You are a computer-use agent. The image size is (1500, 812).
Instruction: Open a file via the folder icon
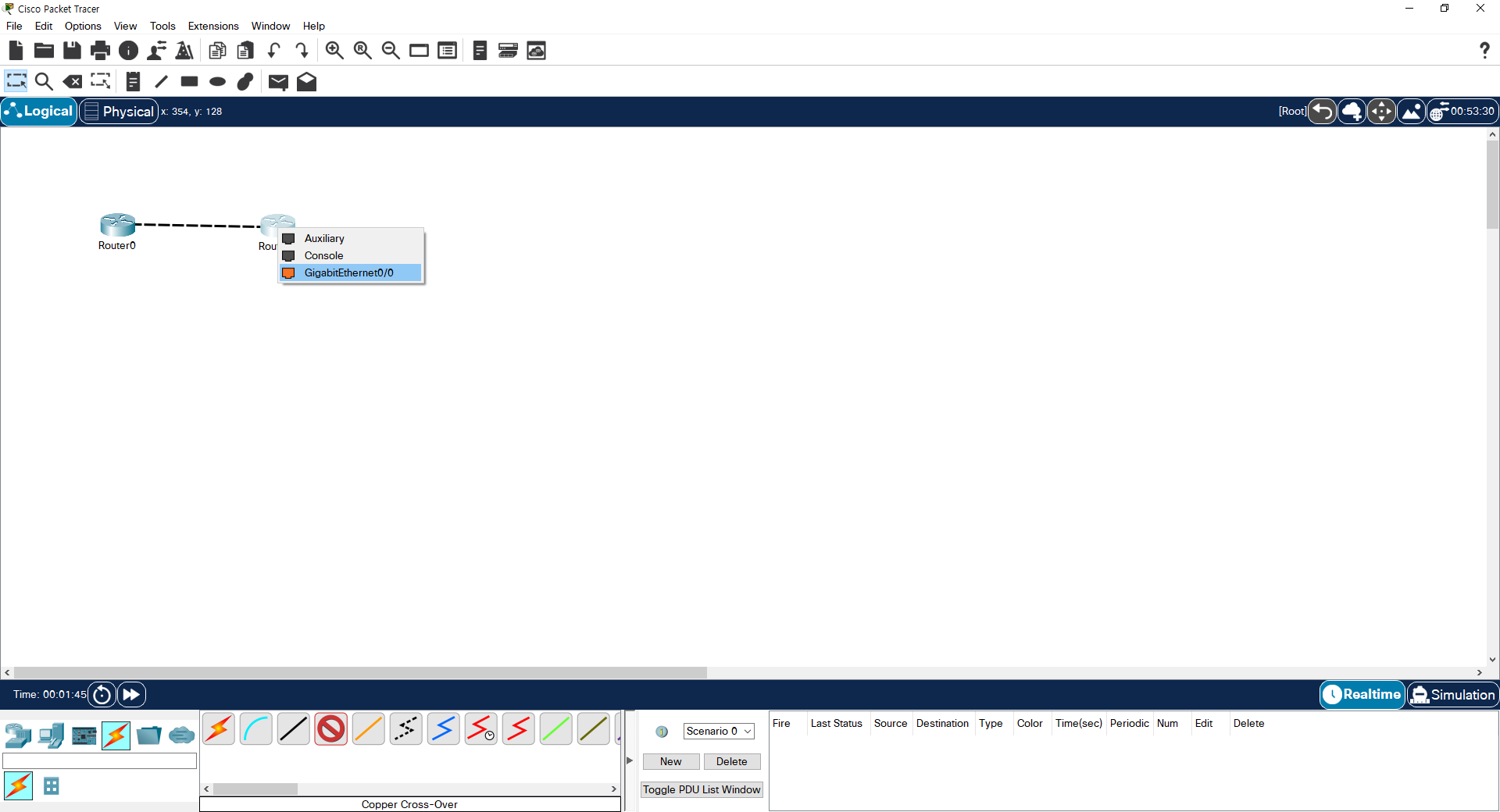click(x=44, y=51)
